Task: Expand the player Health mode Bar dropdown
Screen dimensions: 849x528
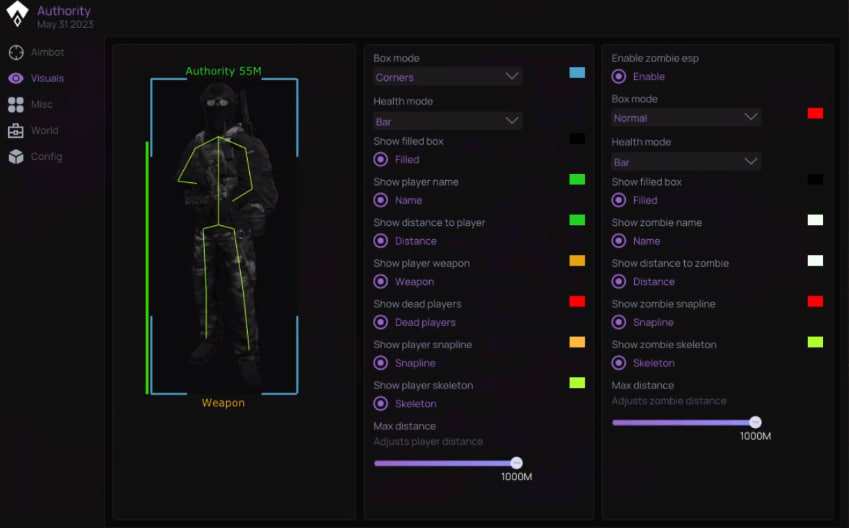Action: pos(447,121)
